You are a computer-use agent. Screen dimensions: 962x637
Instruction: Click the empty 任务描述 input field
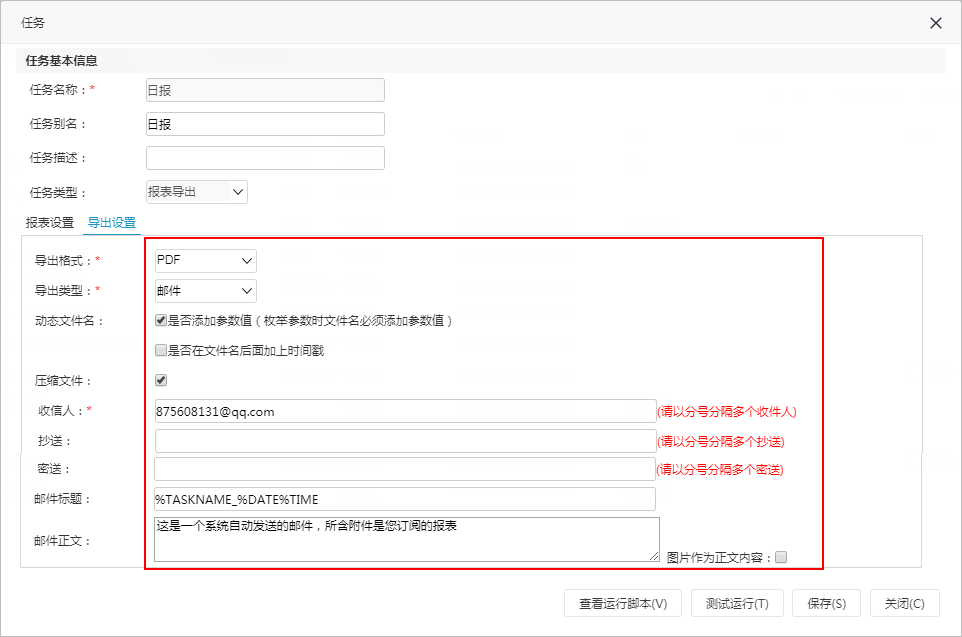[265, 158]
